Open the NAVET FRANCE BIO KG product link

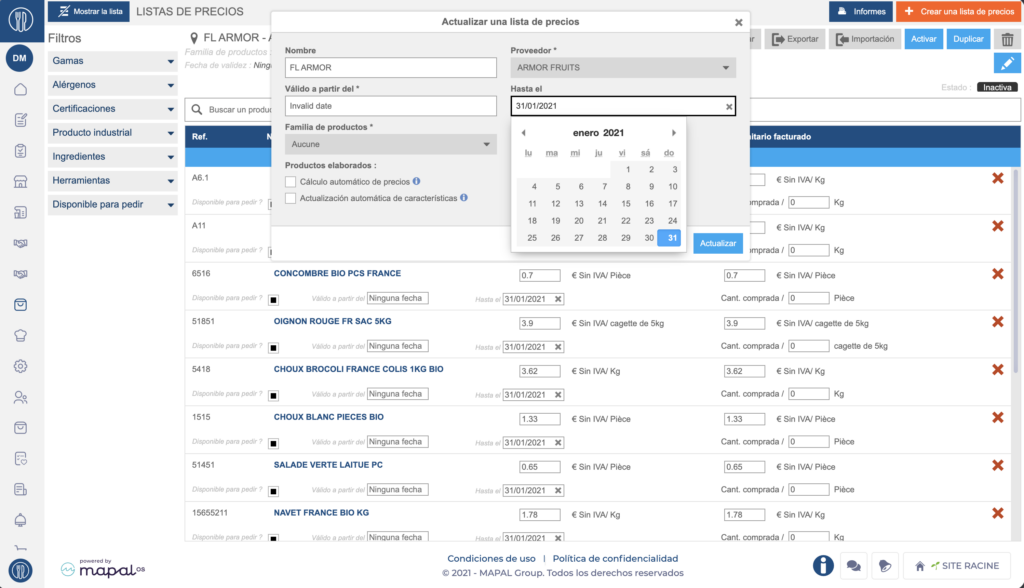[321, 513]
